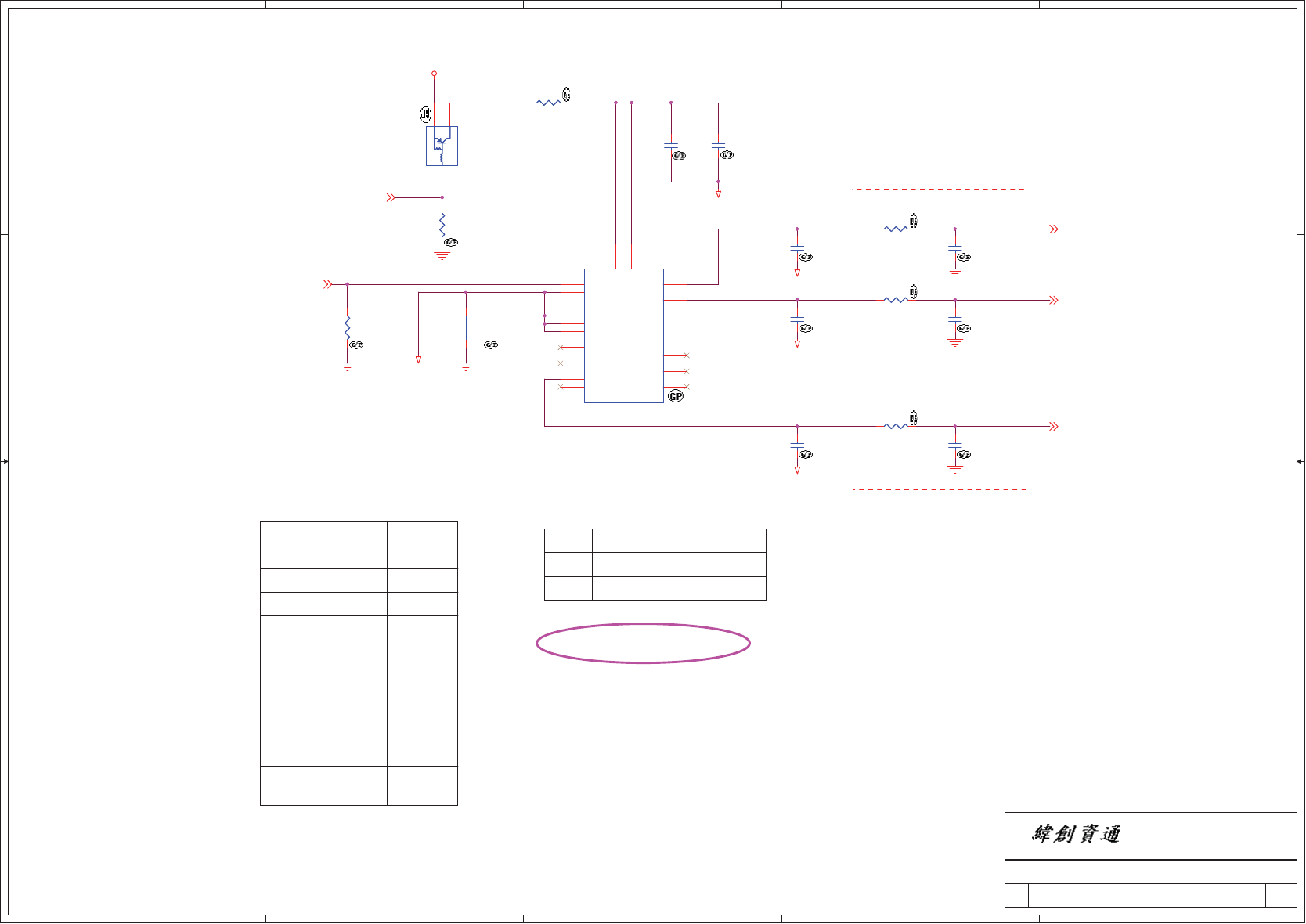The height and width of the screenshot is (924, 1306).
Task: Select the bottom resistor inside the dashed red box
Action: (896, 426)
